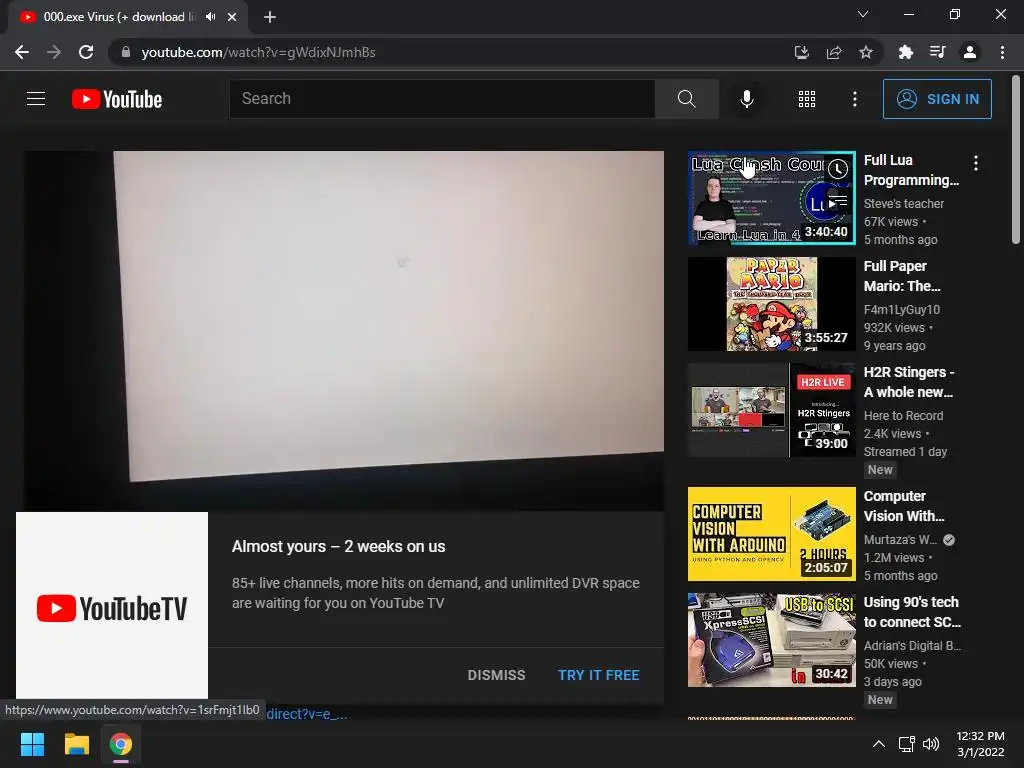Show hidden system tray icons
Viewport: 1024px width, 768px height.
tap(879, 744)
